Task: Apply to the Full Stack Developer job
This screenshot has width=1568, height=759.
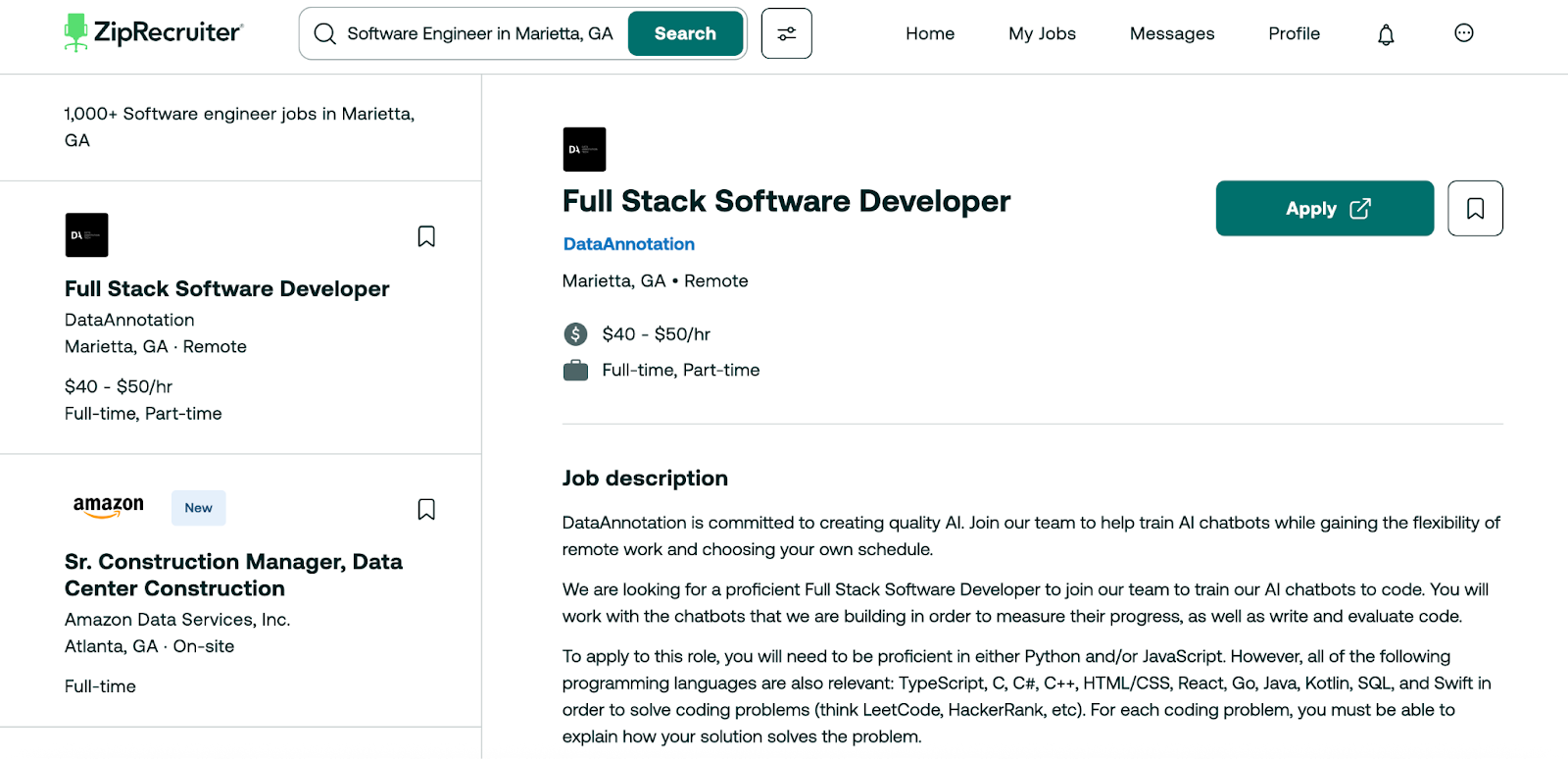Action: coord(1324,208)
